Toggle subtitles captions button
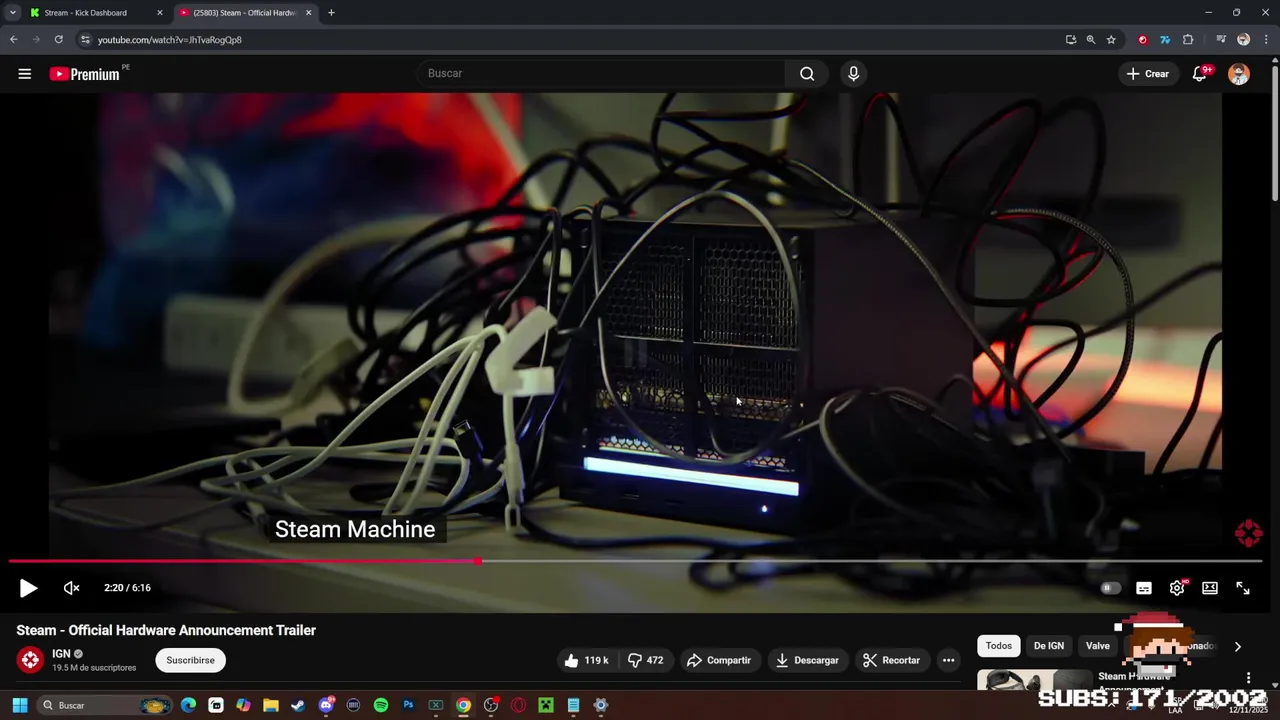Image resolution: width=1280 pixels, height=720 pixels. pyautogui.click(x=1144, y=588)
